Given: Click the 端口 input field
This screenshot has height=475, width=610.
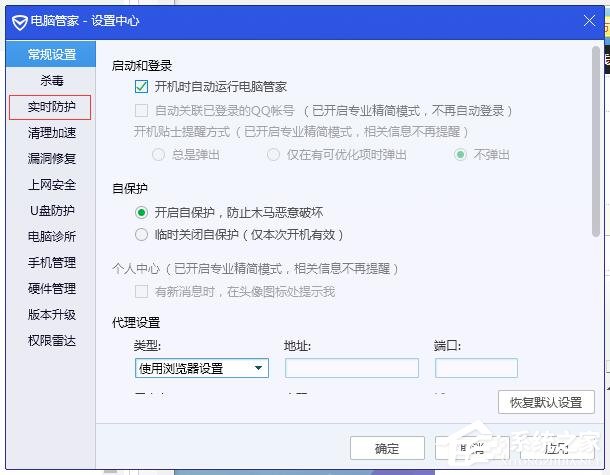Looking at the screenshot, I should point(476,368).
